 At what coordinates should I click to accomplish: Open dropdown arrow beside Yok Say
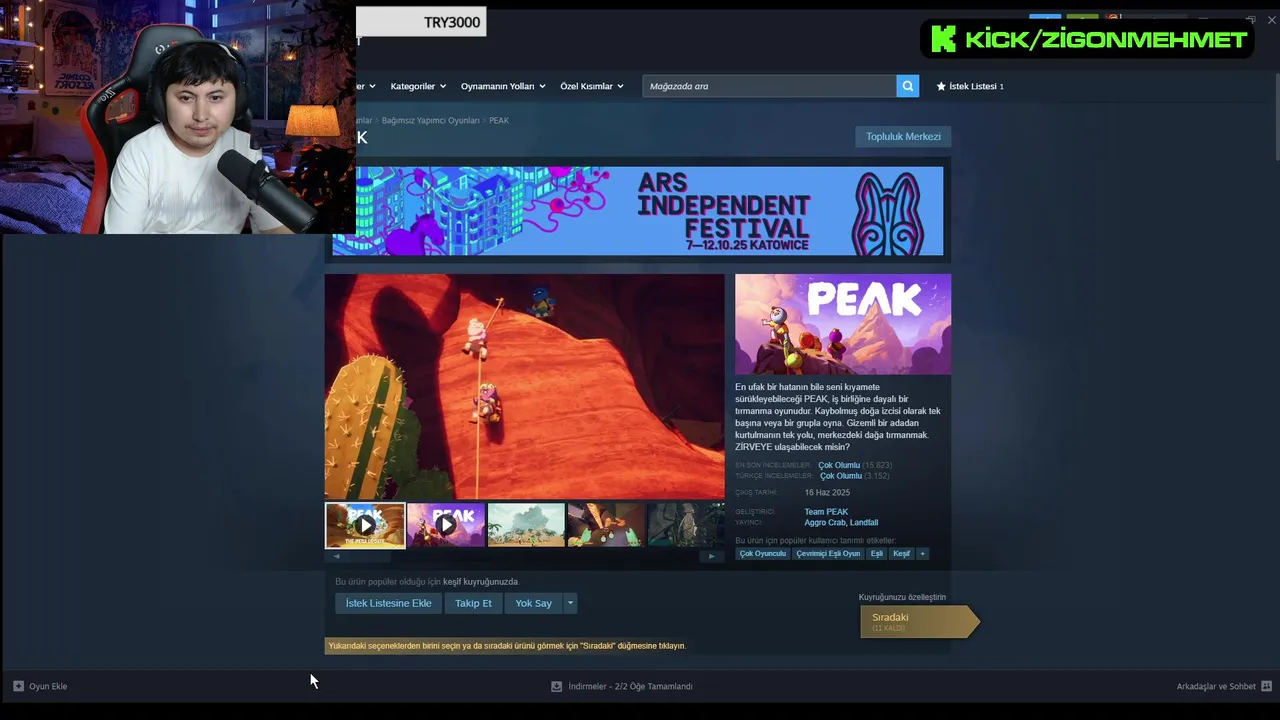570,603
